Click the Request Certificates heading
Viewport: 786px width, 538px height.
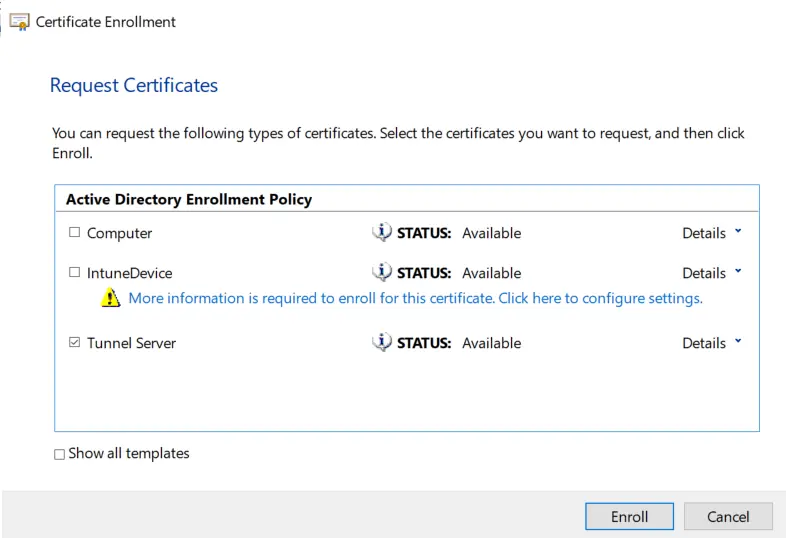(134, 86)
